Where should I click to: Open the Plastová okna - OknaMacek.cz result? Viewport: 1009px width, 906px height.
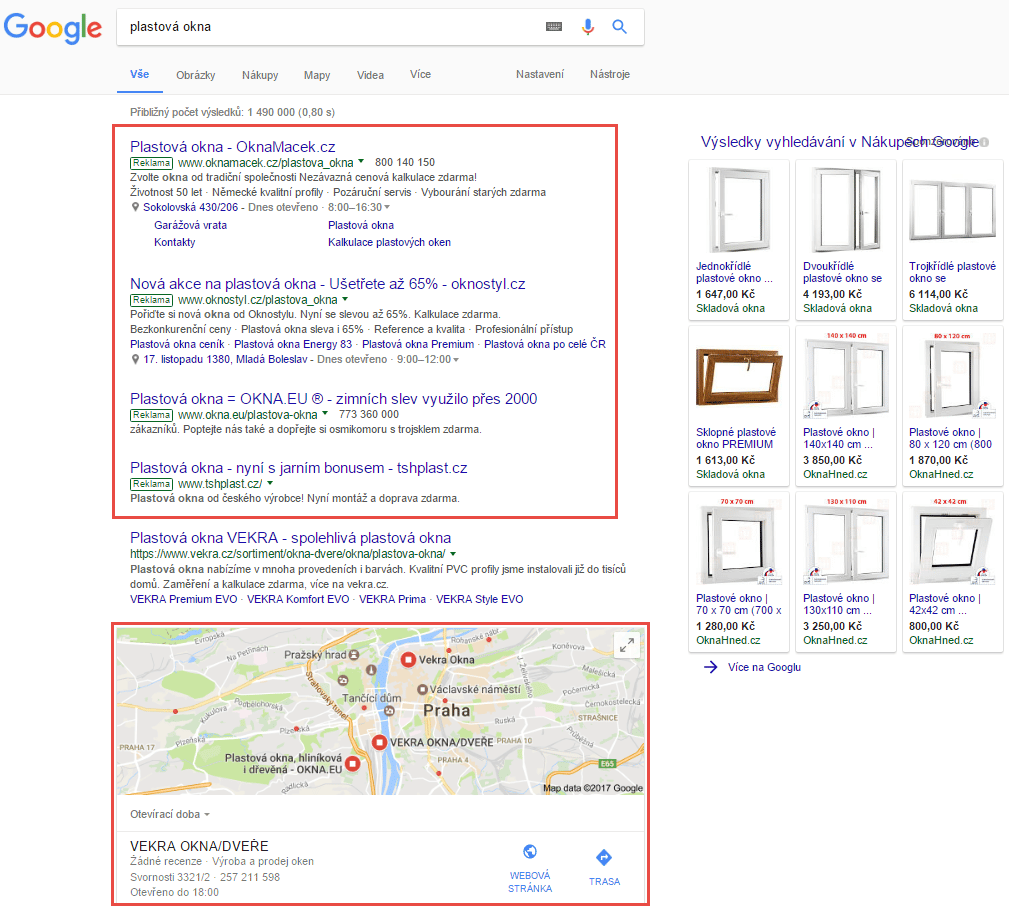tap(232, 146)
